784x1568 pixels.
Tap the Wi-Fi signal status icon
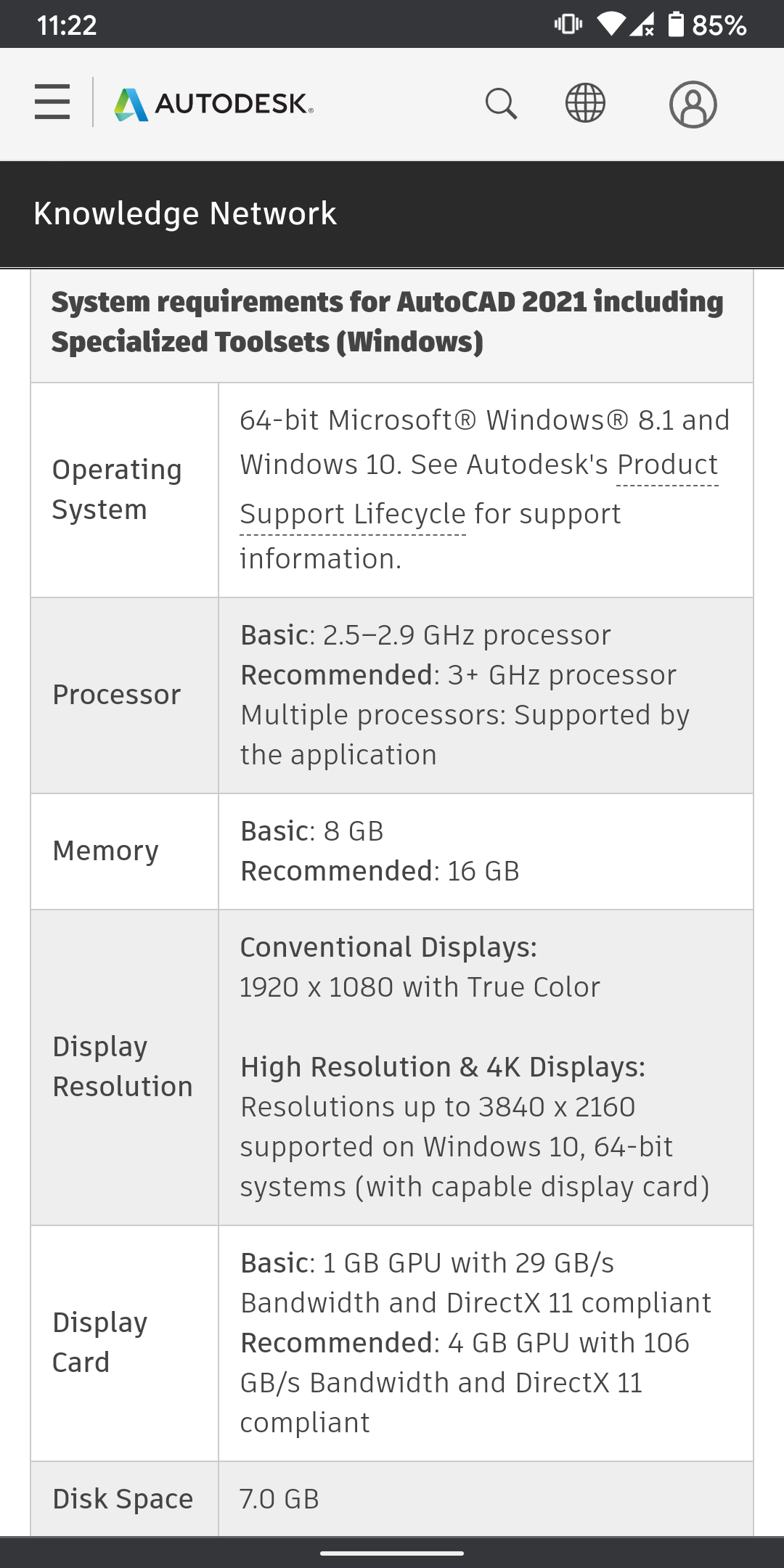coord(611,25)
